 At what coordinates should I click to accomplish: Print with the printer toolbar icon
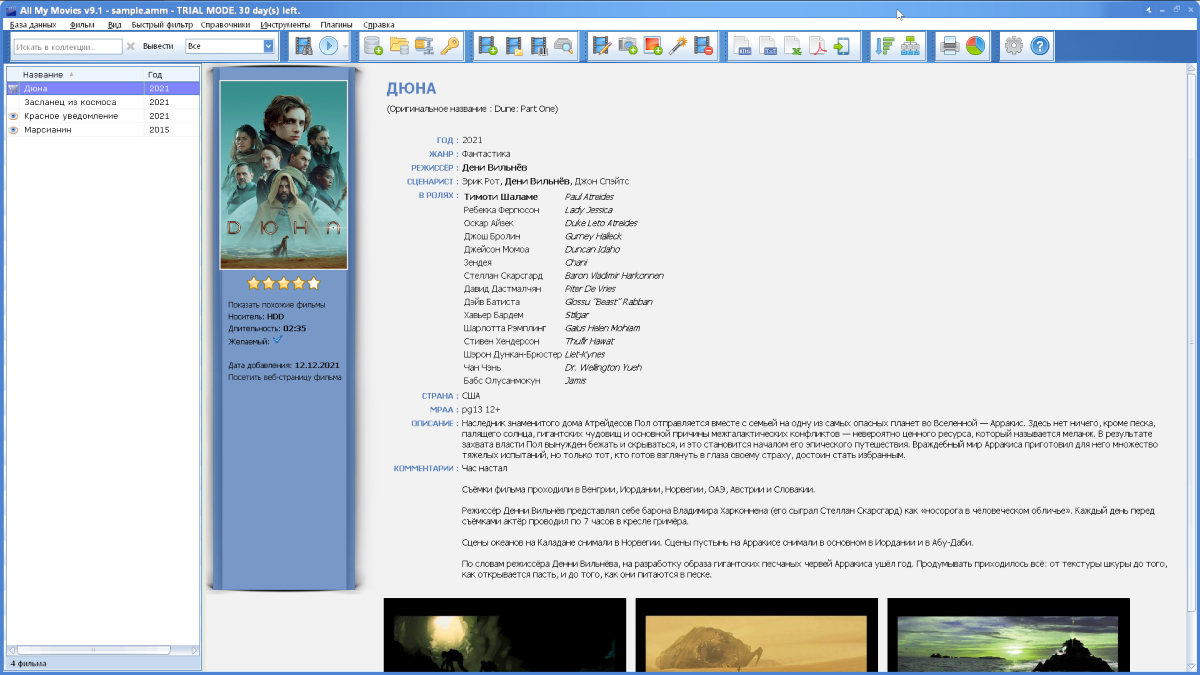[950, 46]
